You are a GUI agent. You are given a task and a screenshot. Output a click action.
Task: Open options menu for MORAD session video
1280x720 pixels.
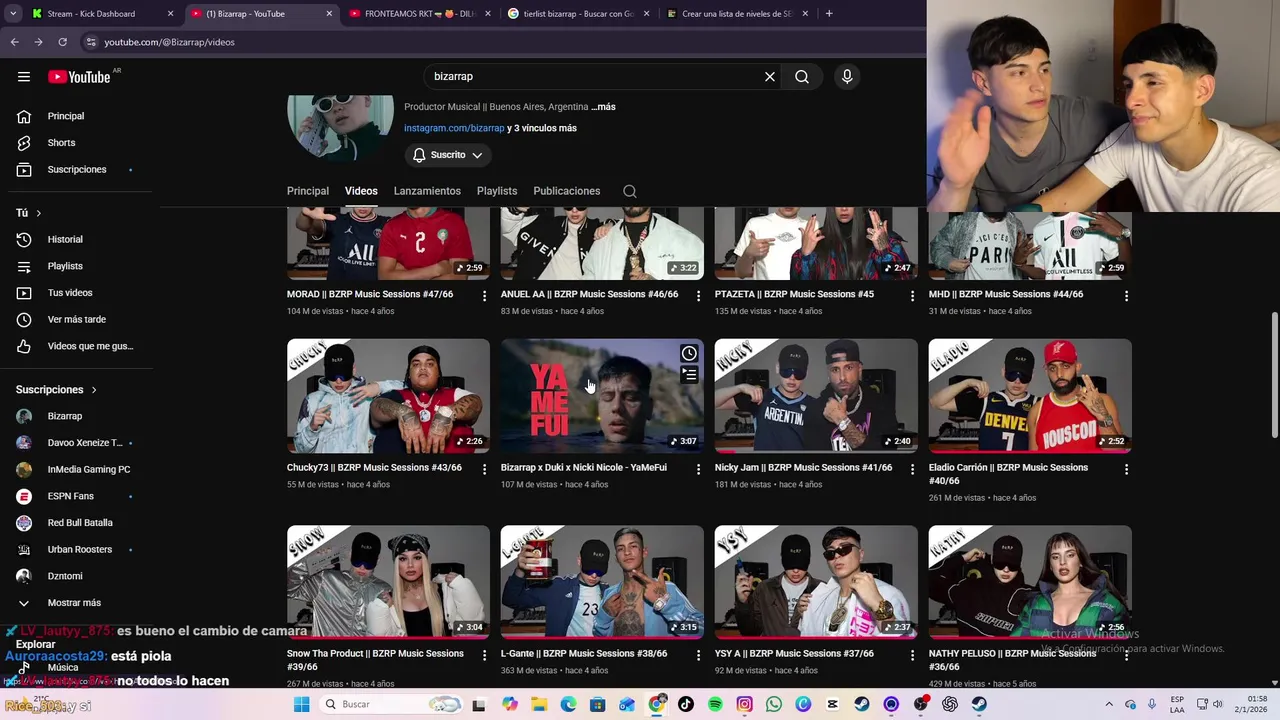[x=484, y=296]
